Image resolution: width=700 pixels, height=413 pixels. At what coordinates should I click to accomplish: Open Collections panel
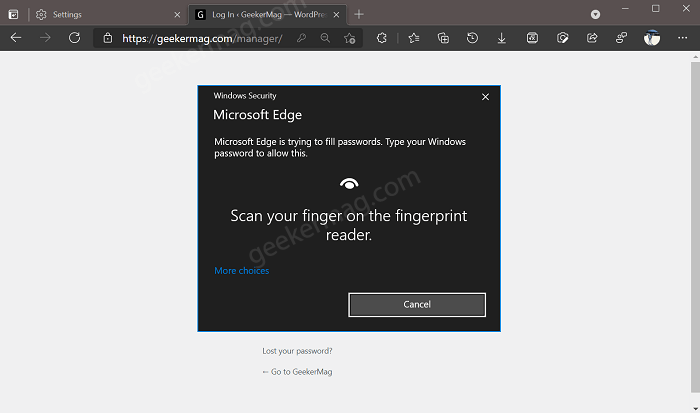pyautogui.click(x=443, y=38)
